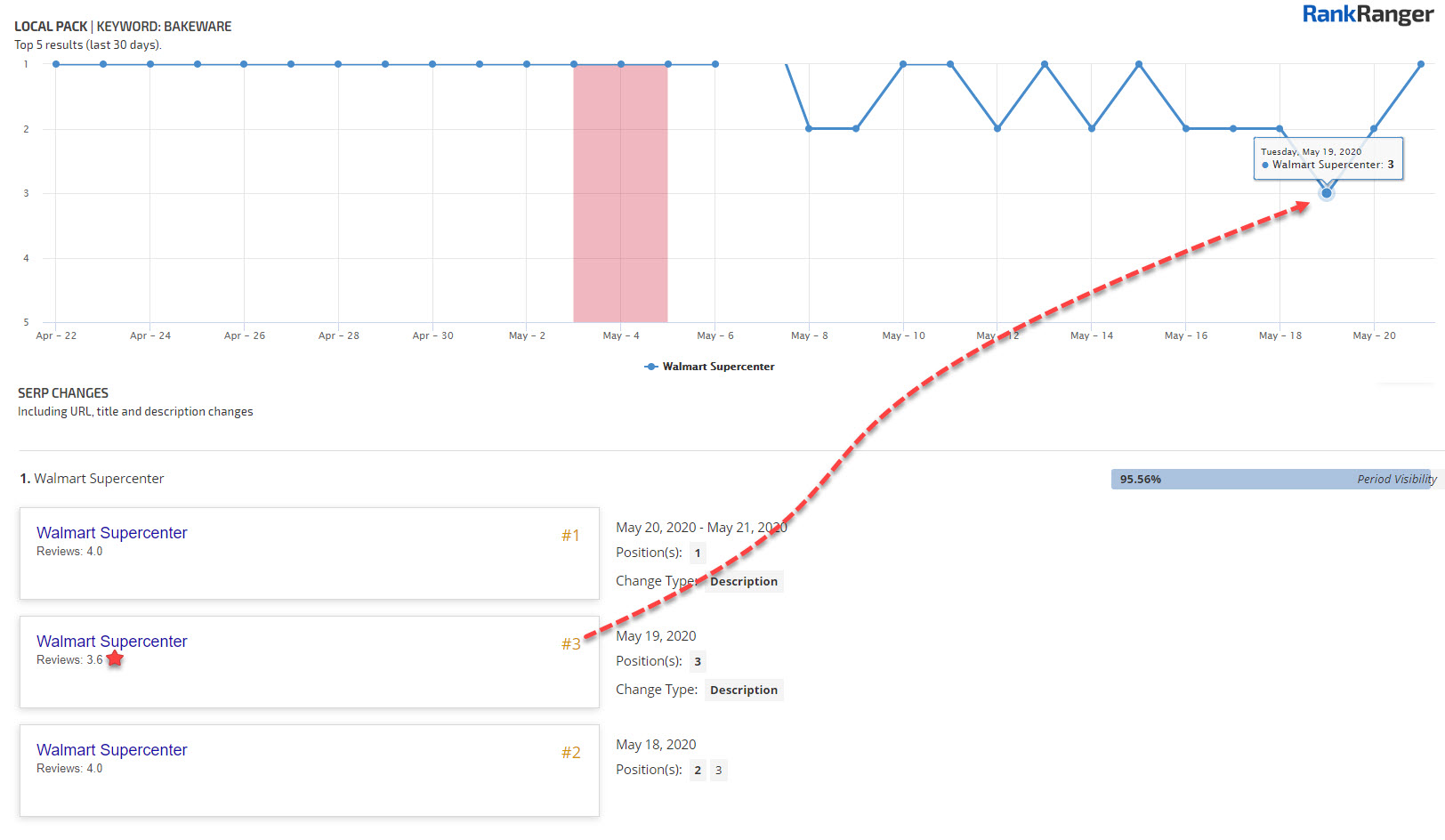Click 'Top 5 results (last 30 days).' subtitle
This screenshot has height=840, width=1445.
coord(88,44)
